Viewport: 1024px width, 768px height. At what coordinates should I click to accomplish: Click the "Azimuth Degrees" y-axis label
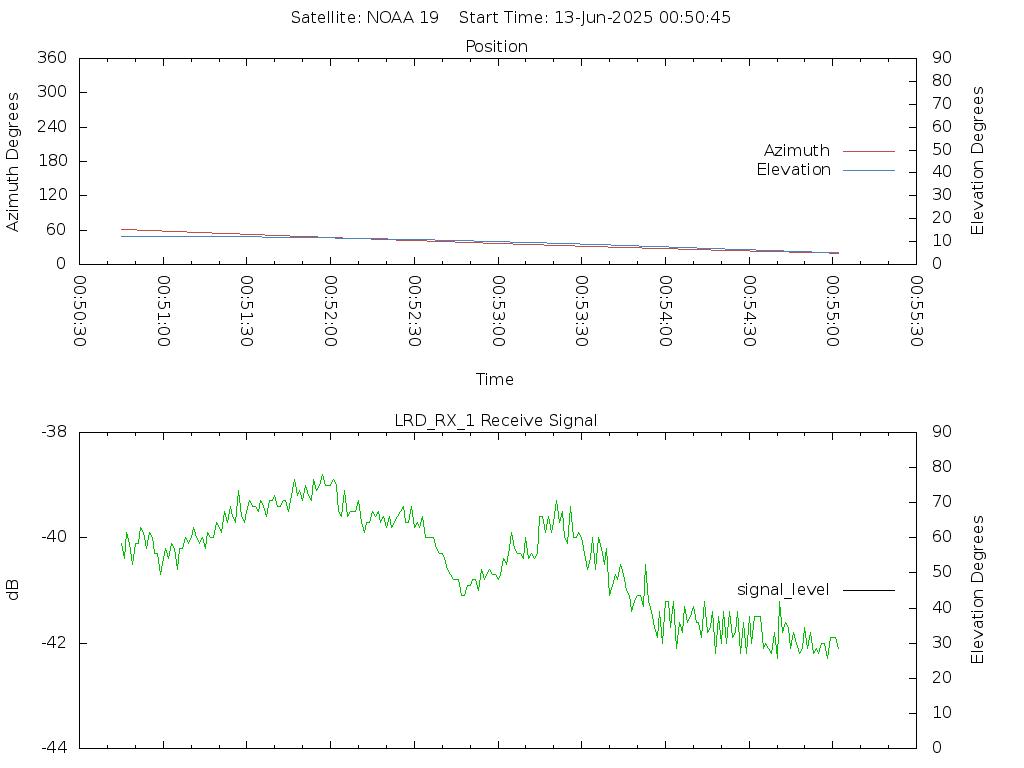point(12,162)
